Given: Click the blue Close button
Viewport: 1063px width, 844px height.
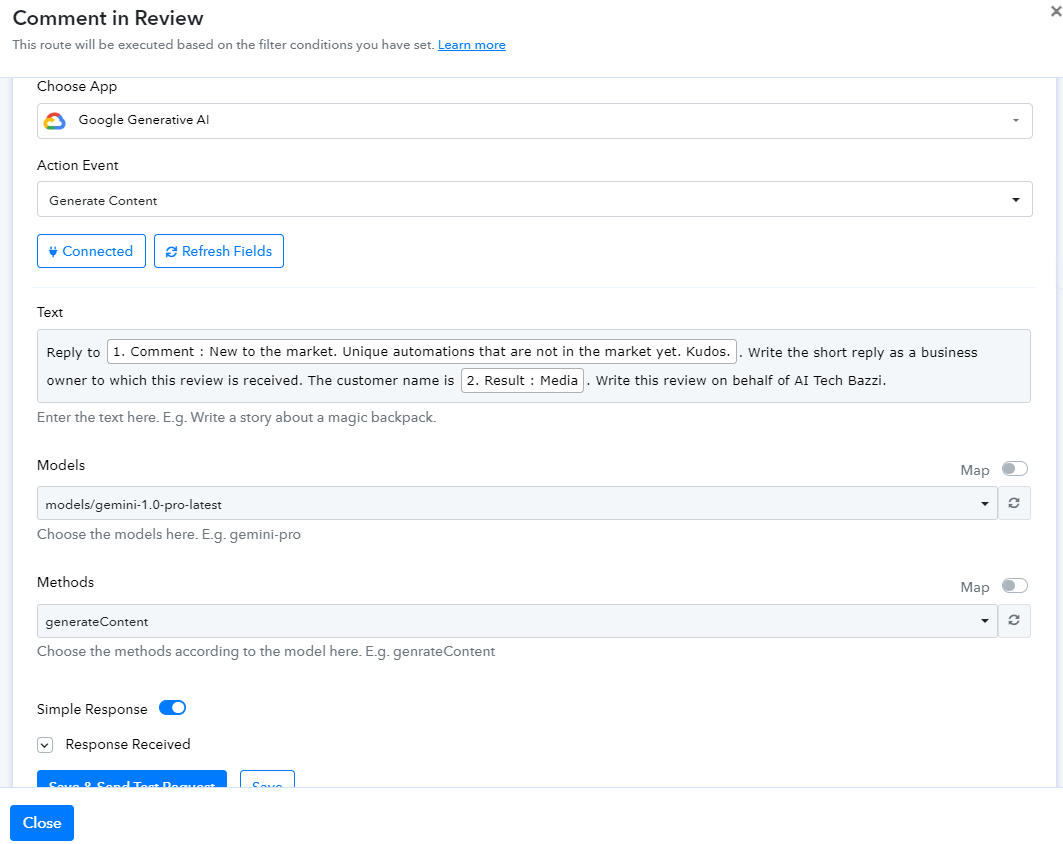Looking at the screenshot, I should click(x=42, y=822).
